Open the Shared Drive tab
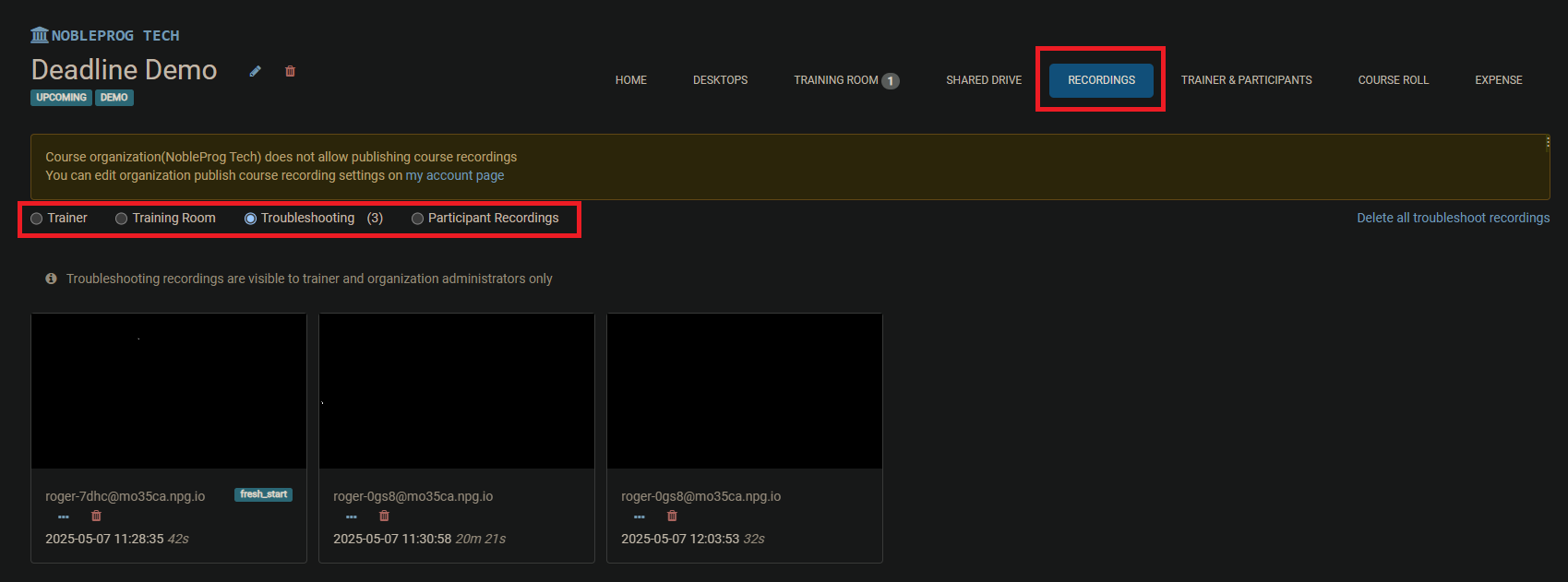1568x582 pixels. pos(984,80)
